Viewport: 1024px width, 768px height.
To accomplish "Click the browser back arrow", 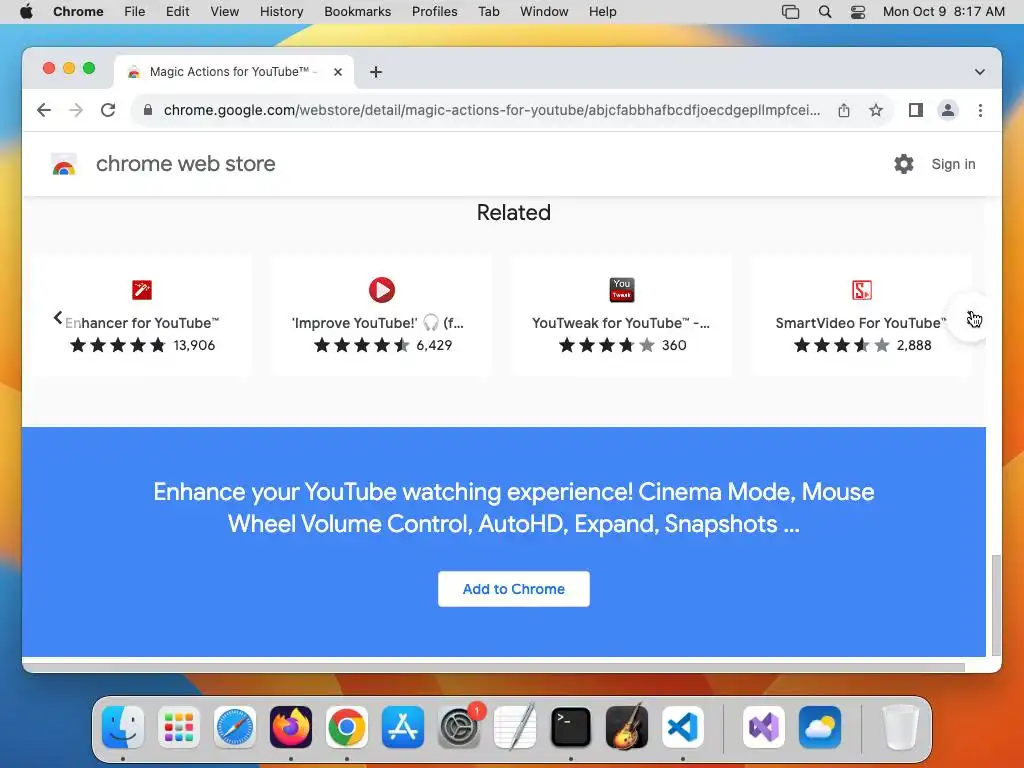I will [x=44, y=110].
